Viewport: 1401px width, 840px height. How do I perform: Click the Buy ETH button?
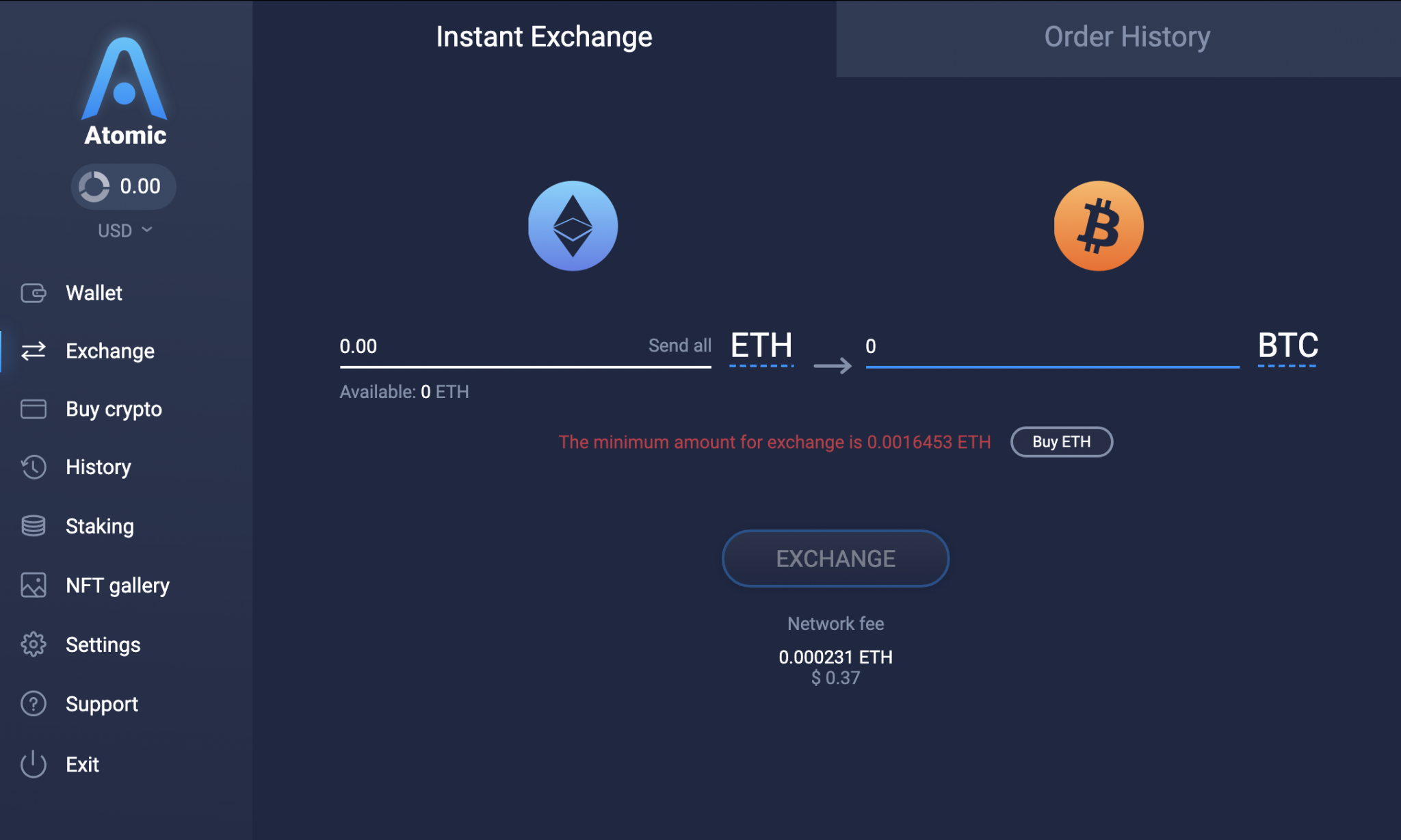[1061, 442]
